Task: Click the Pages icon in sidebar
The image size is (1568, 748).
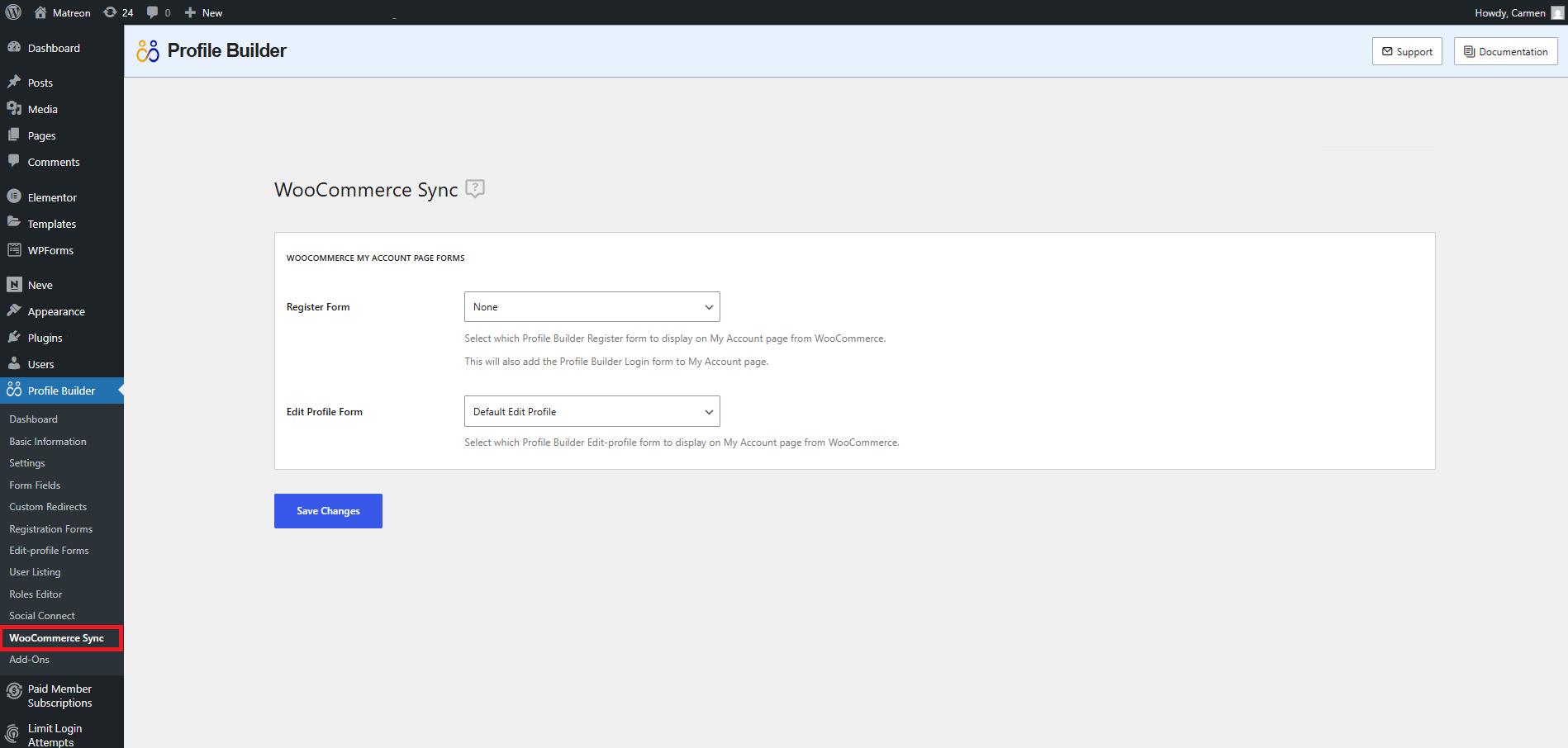Action: pos(14,135)
